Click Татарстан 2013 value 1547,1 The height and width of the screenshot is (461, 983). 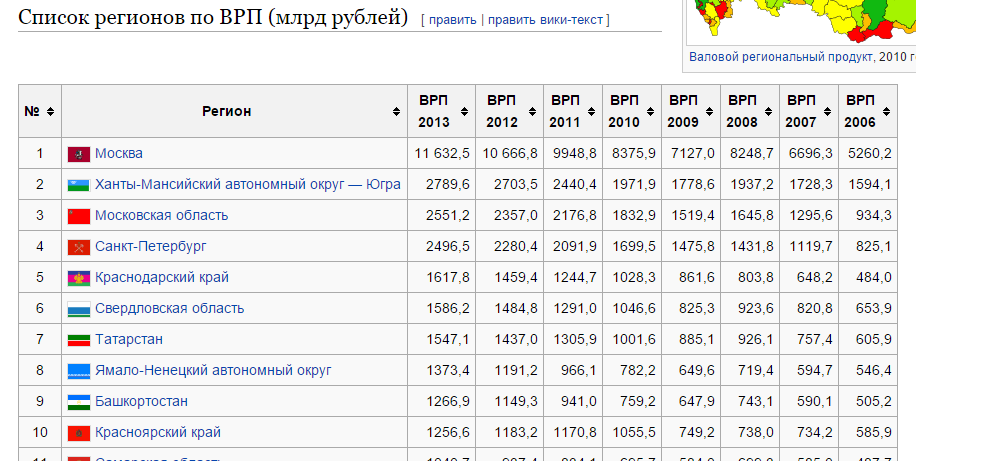446,339
